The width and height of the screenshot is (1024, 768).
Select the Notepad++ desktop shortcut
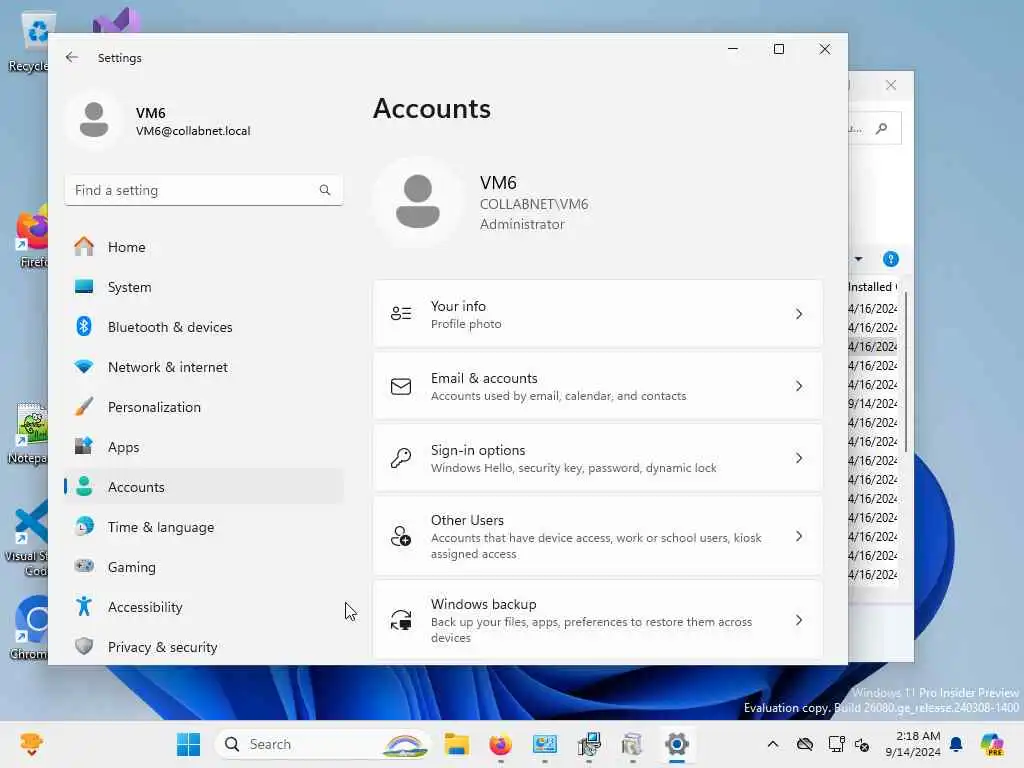click(29, 434)
